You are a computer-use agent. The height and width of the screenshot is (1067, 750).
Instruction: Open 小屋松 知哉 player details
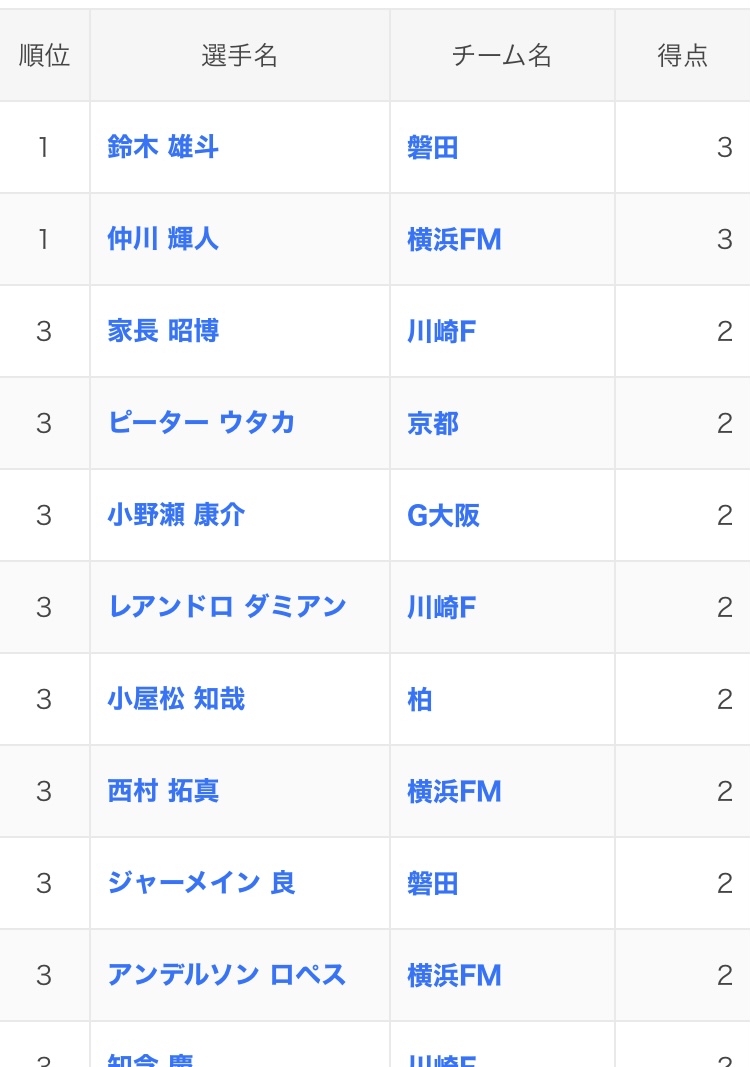(176, 699)
